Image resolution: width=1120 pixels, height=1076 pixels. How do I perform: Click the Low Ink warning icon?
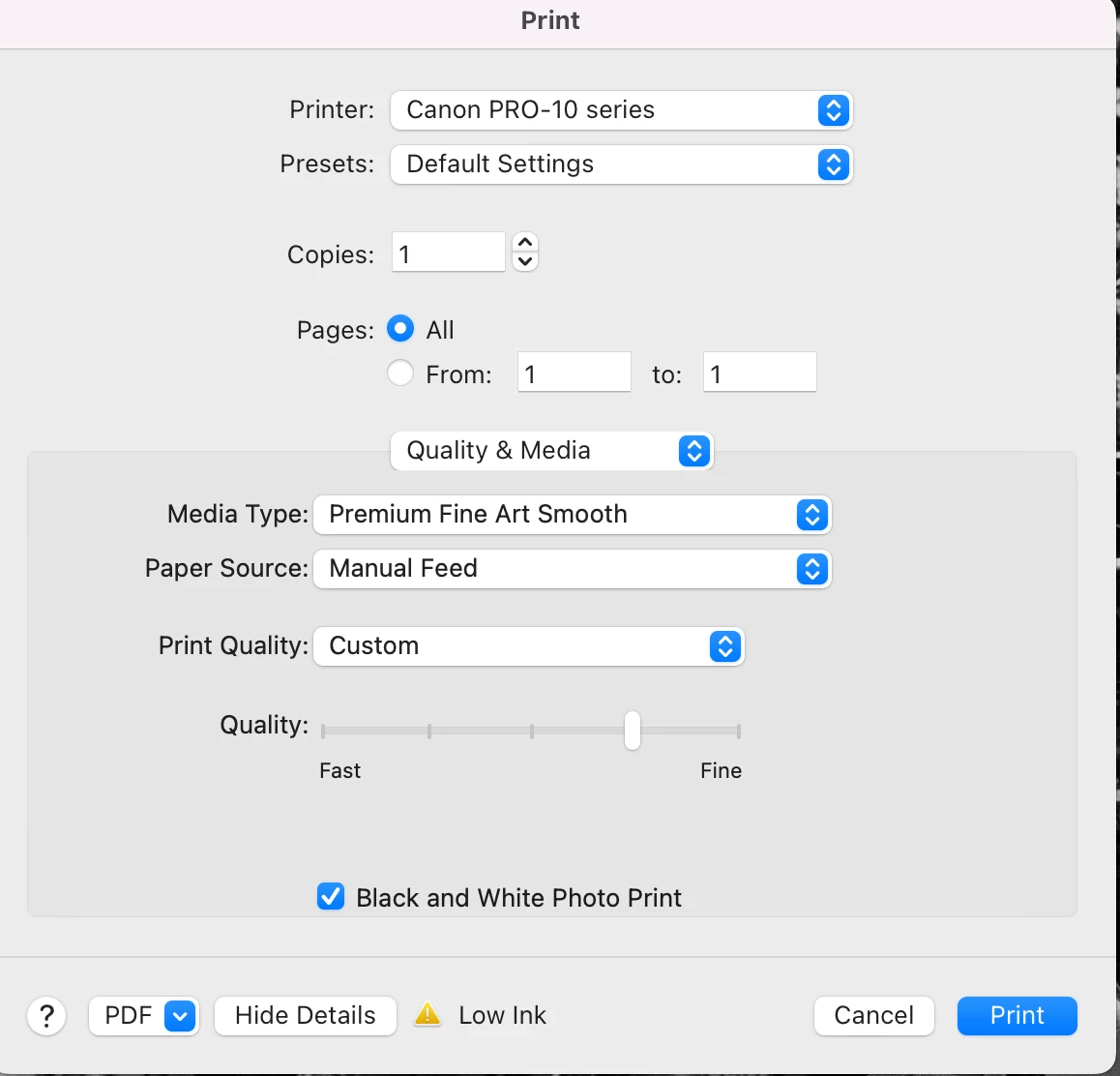pyautogui.click(x=427, y=1015)
